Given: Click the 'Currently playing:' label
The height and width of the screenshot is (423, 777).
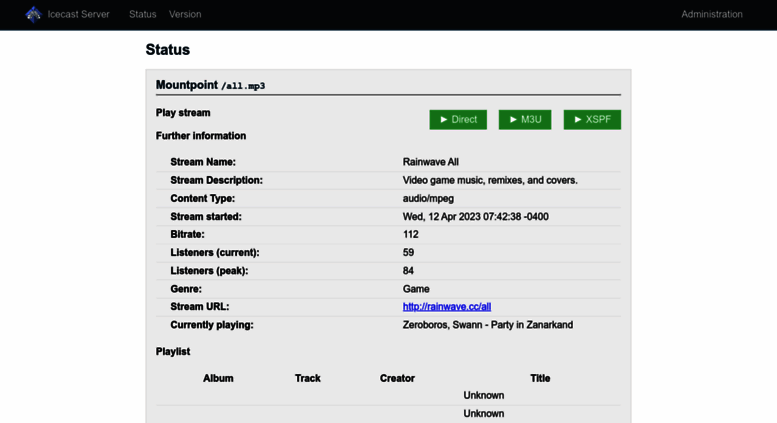Looking at the screenshot, I should point(212,325).
